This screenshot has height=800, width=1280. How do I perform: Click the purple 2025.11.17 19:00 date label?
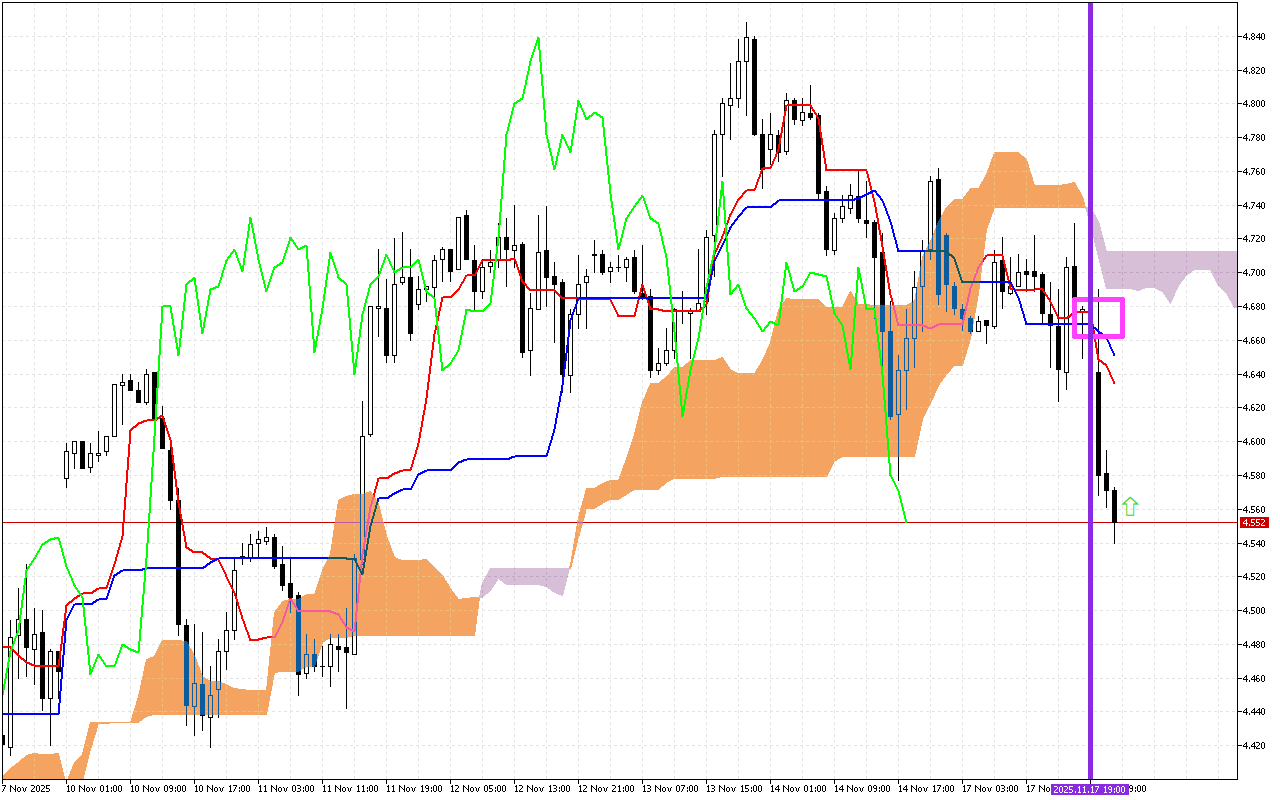pos(1090,789)
